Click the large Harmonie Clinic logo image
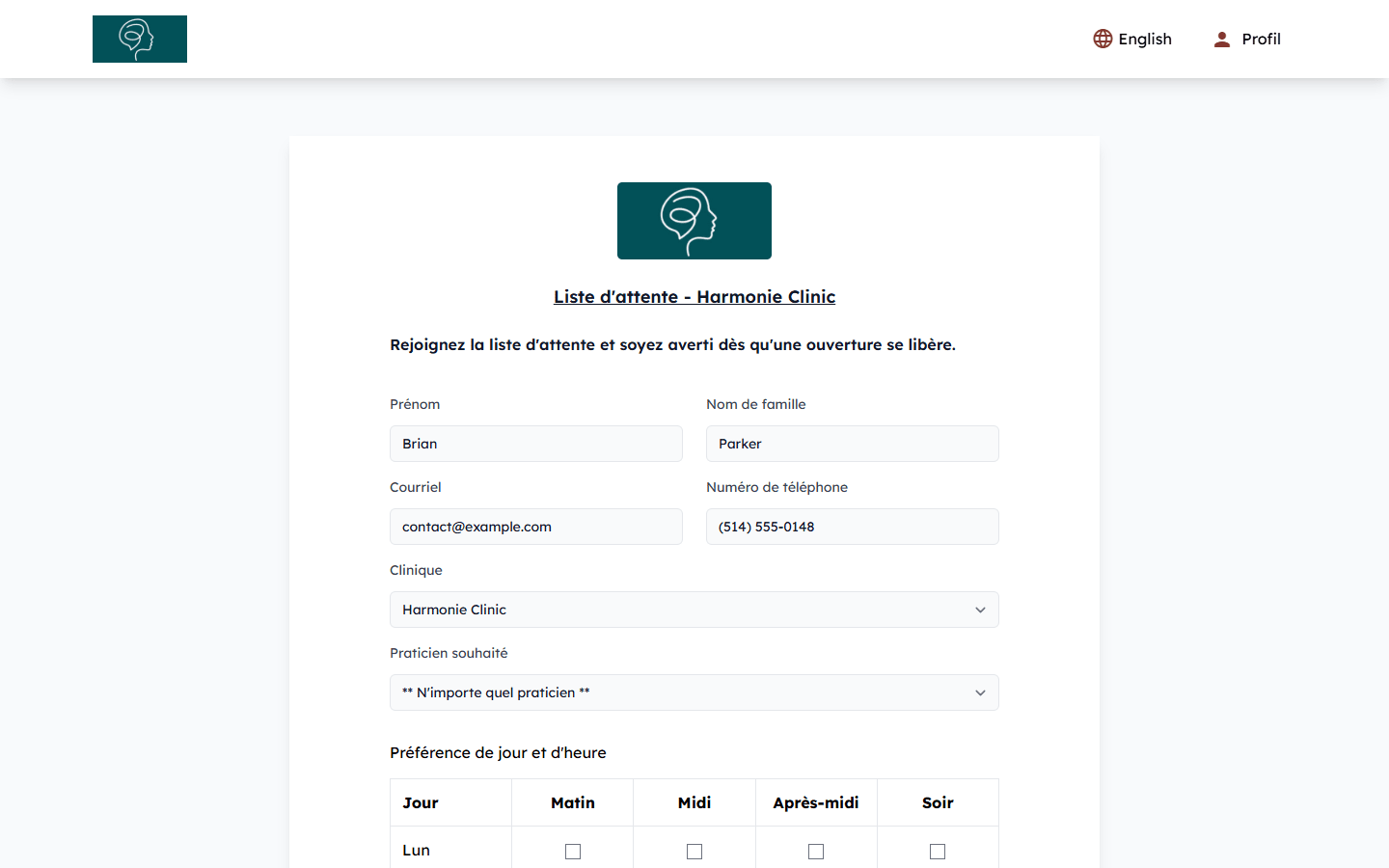 (694, 221)
